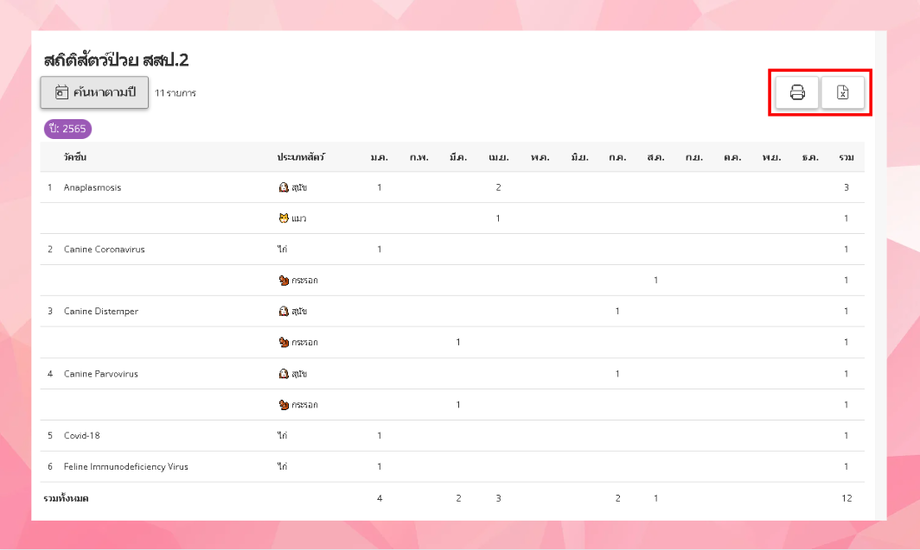The width and height of the screenshot is (920, 550).
Task: Select the Covid-18 disease name
Action: [82, 436]
